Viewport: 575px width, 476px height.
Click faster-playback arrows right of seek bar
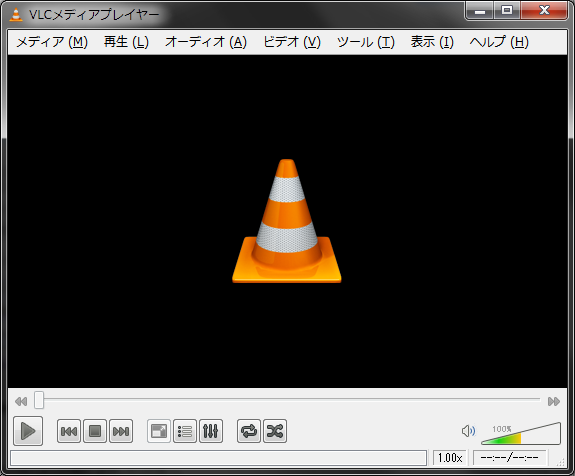click(554, 402)
